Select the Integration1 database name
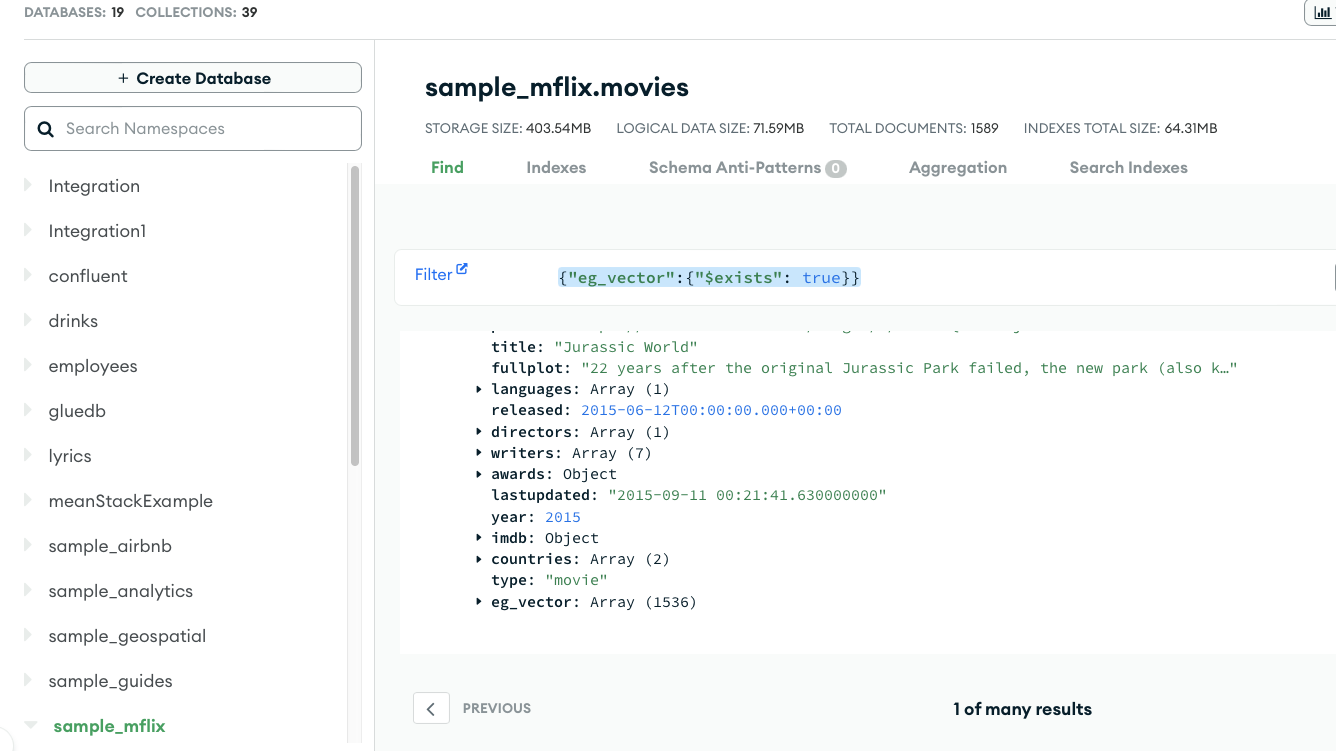This screenshot has height=751, width=1336. [x=97, y=231]
